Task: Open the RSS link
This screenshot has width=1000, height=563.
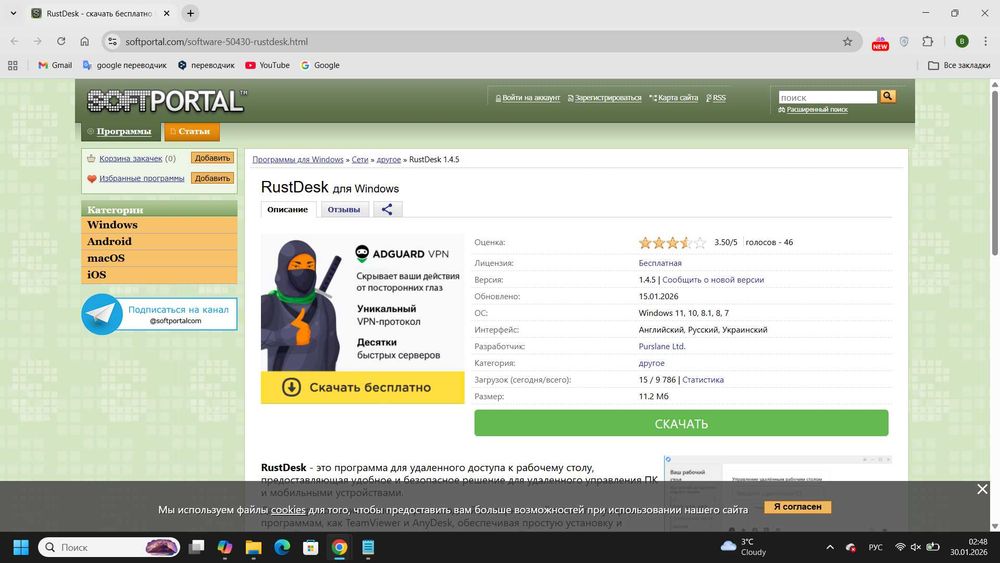Action: coord(719,98)
